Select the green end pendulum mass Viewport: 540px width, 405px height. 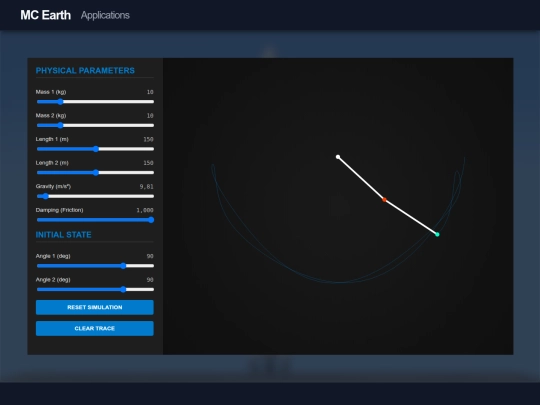(437, 235)
